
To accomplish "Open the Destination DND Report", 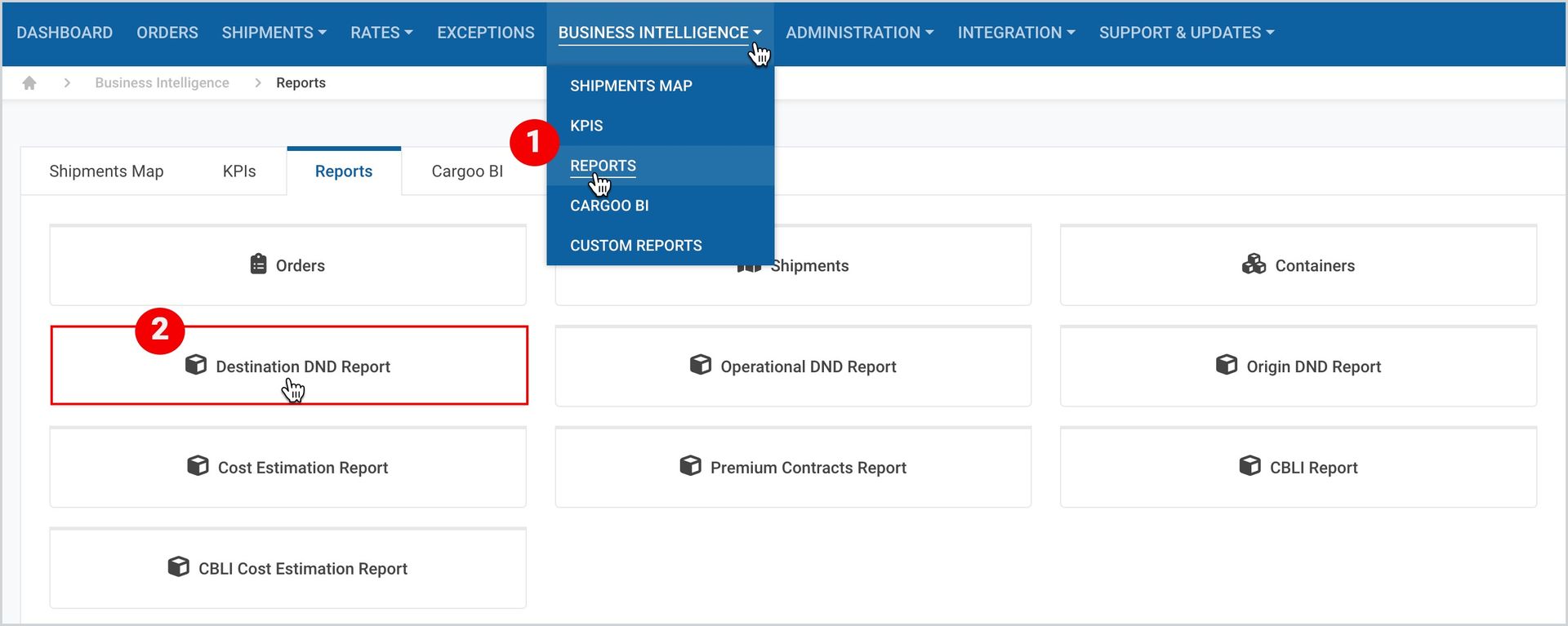I will point(289,366).
